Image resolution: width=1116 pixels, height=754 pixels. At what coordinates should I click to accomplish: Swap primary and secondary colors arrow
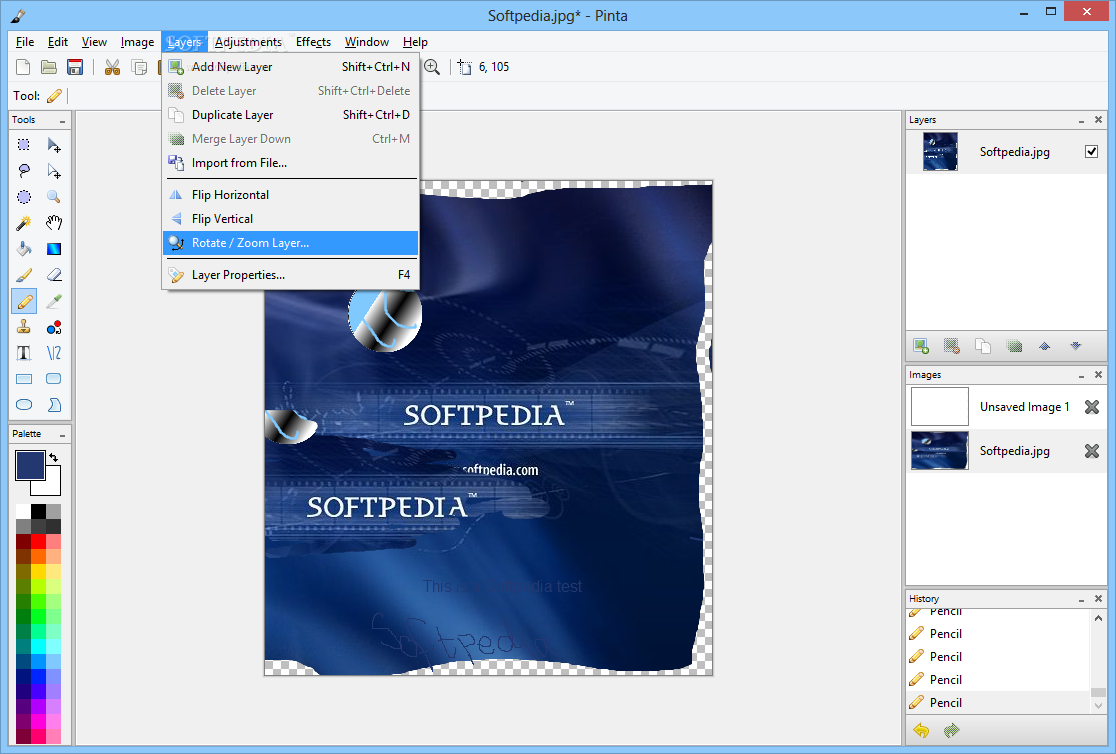(x=53, y=457)
